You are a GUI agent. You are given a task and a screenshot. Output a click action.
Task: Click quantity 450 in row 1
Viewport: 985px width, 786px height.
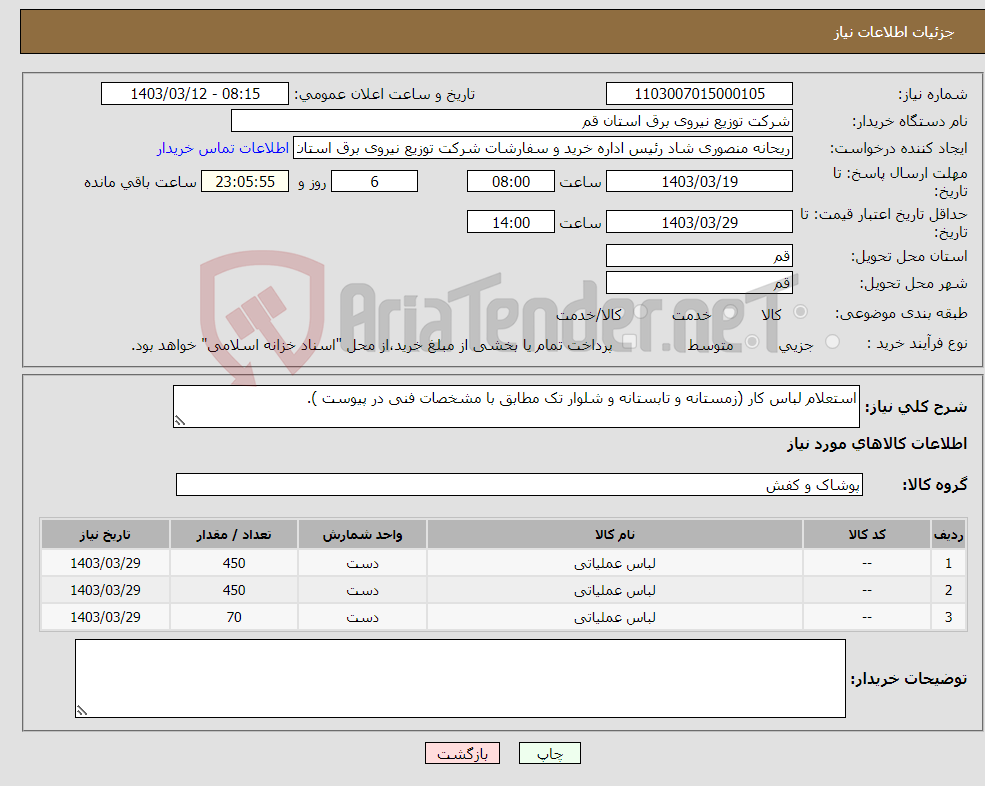234,564
